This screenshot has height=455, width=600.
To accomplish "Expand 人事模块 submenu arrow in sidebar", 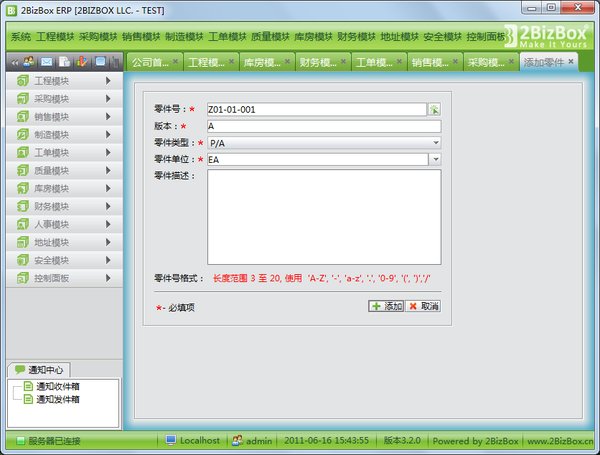I will tap(108, 224).
